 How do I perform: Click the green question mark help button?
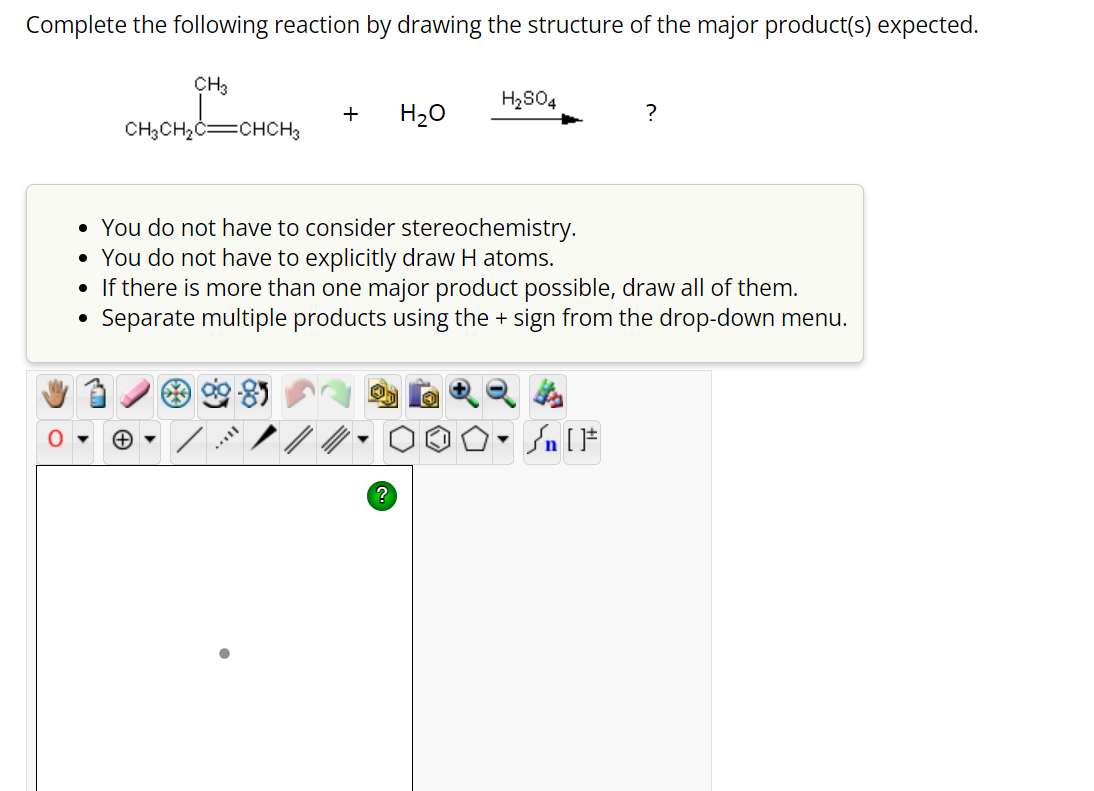click(381, 495)
